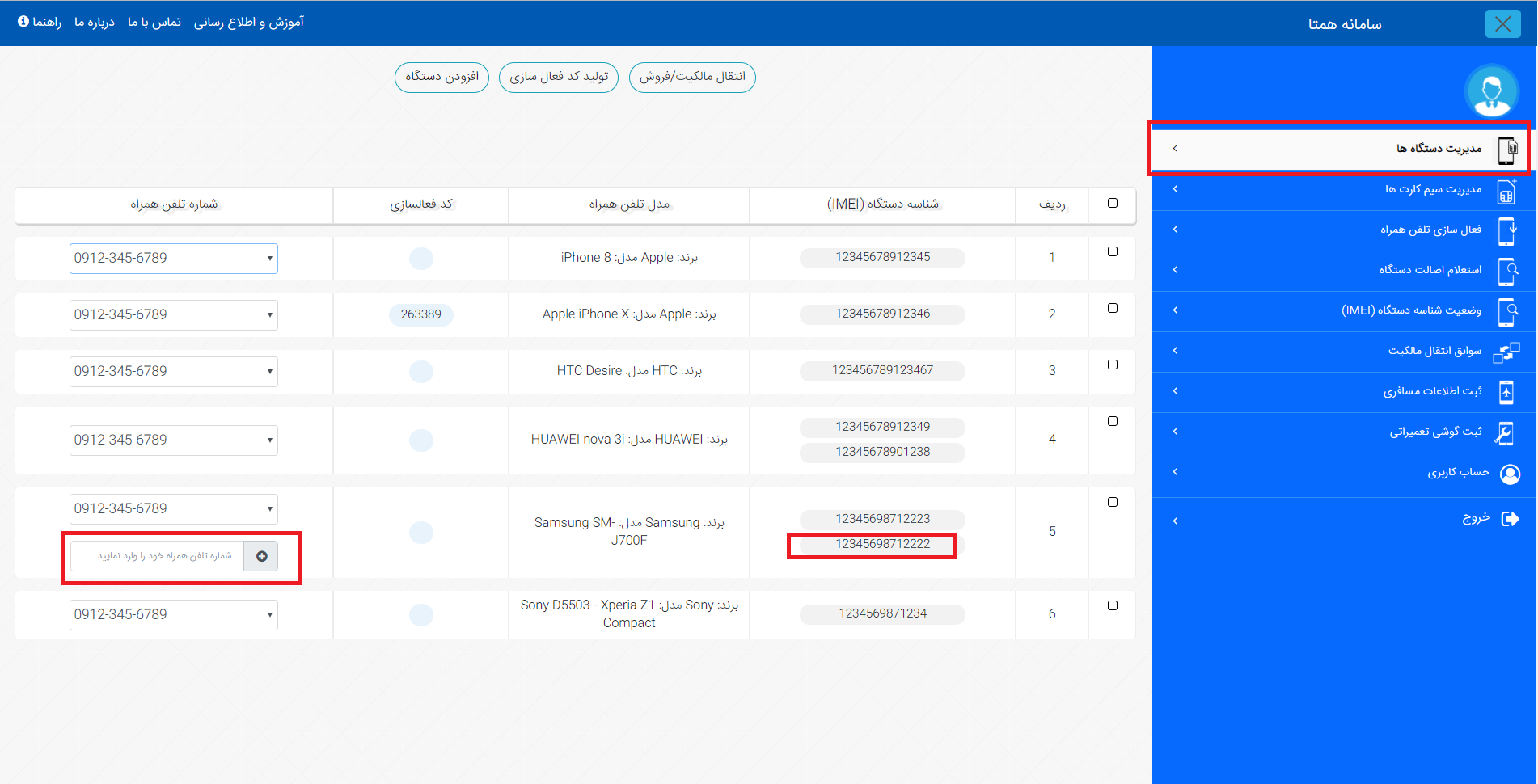
Task: Click the IMEI status search icon
Action: [x=1508, y=312]
